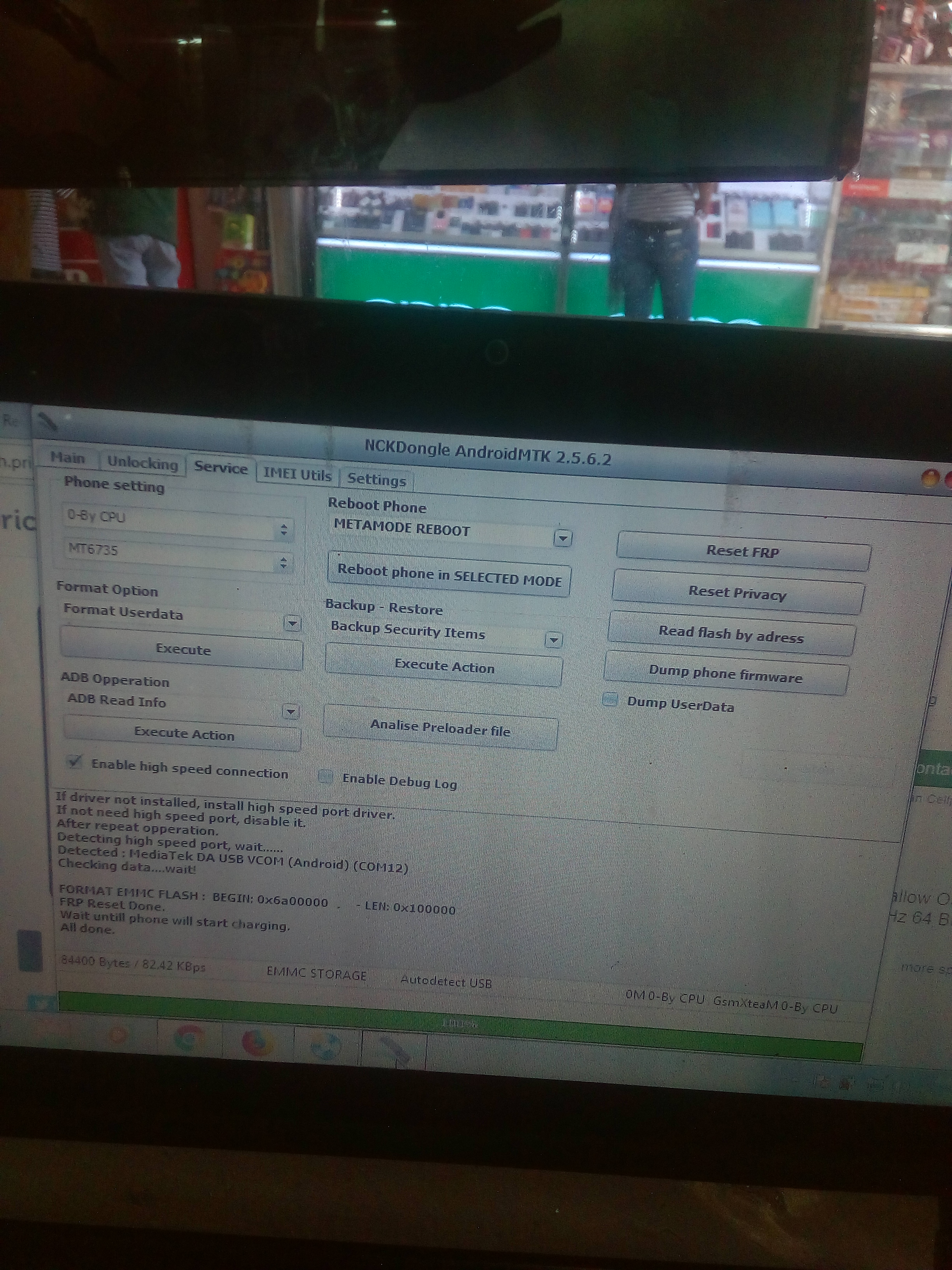This screenshot has width=952, height=1270.
Task: Click the wrench icon in the window title bar
Action: (x=47, y=422)
